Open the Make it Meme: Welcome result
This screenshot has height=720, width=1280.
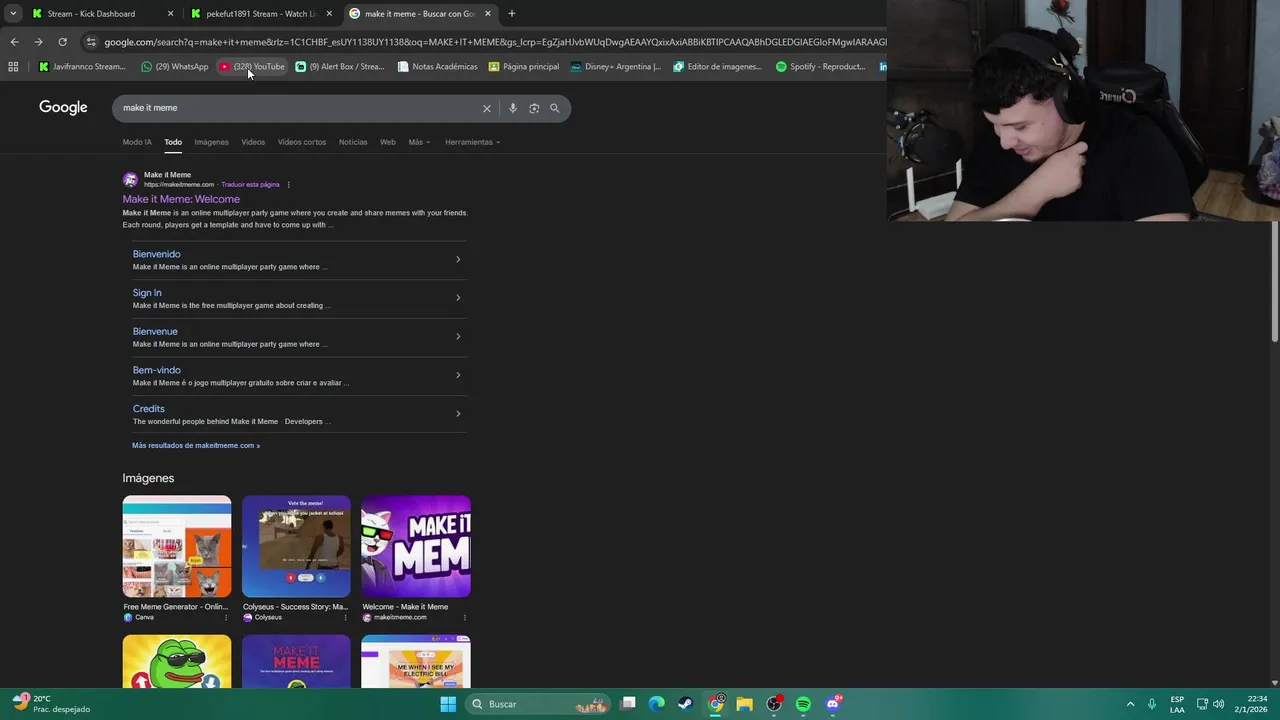[x=181, y=199]
